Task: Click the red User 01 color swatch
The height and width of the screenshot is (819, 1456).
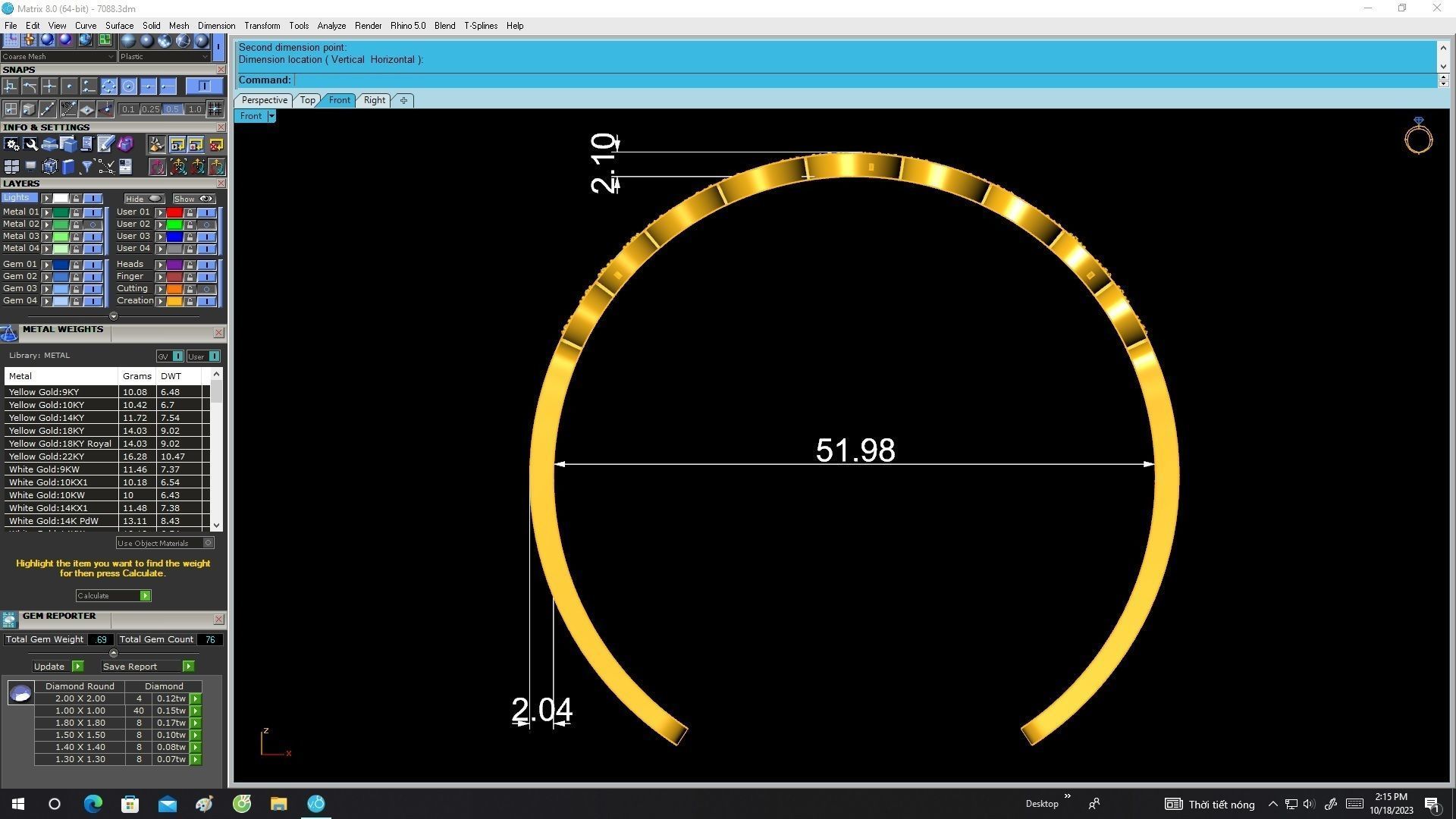Action: click(x=174, y=212)
